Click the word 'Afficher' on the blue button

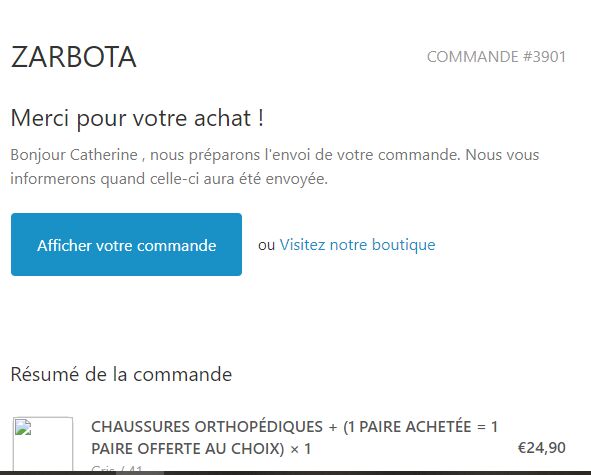[x=64, y=245]
